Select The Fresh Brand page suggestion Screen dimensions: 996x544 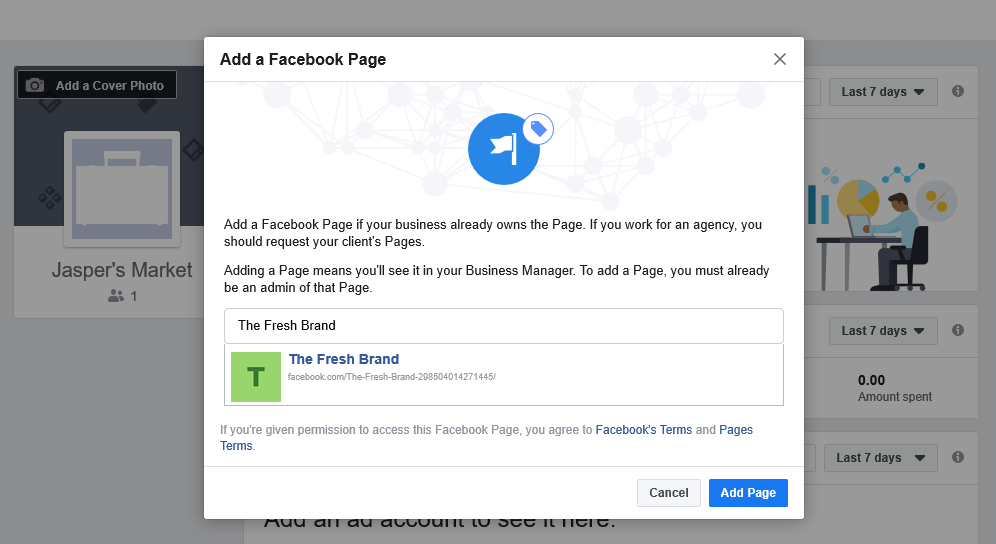[344, 360]
